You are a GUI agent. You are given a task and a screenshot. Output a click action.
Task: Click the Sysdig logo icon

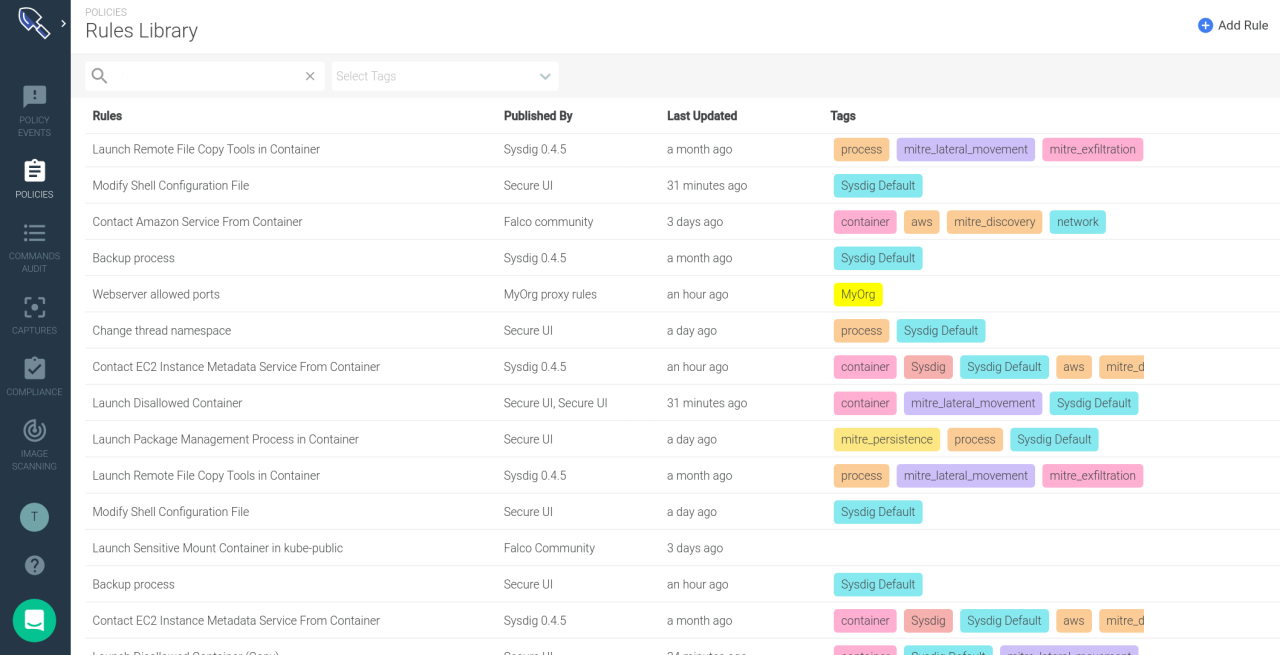(33, 23)
